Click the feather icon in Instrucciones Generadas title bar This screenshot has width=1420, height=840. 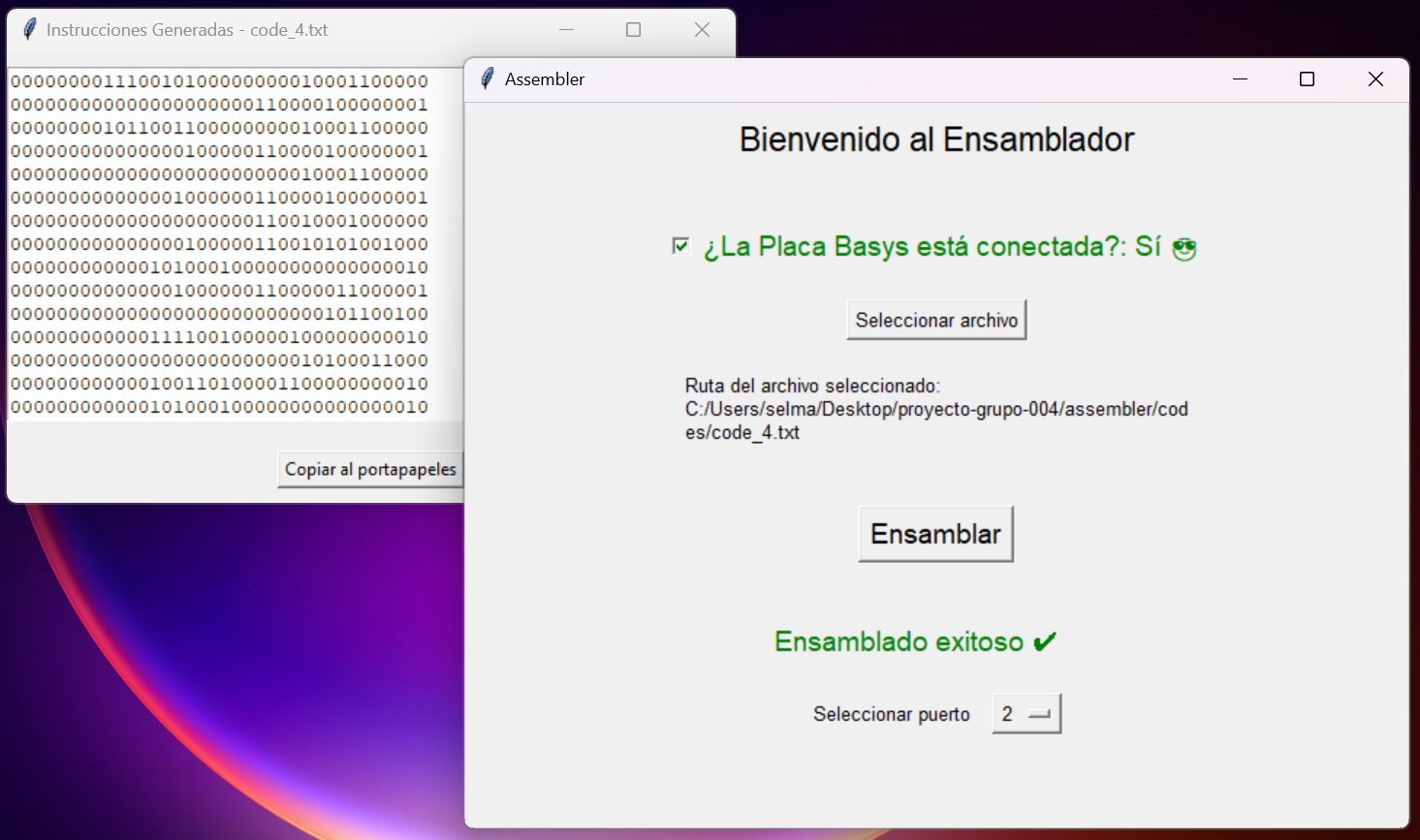(x=29, y=29)
